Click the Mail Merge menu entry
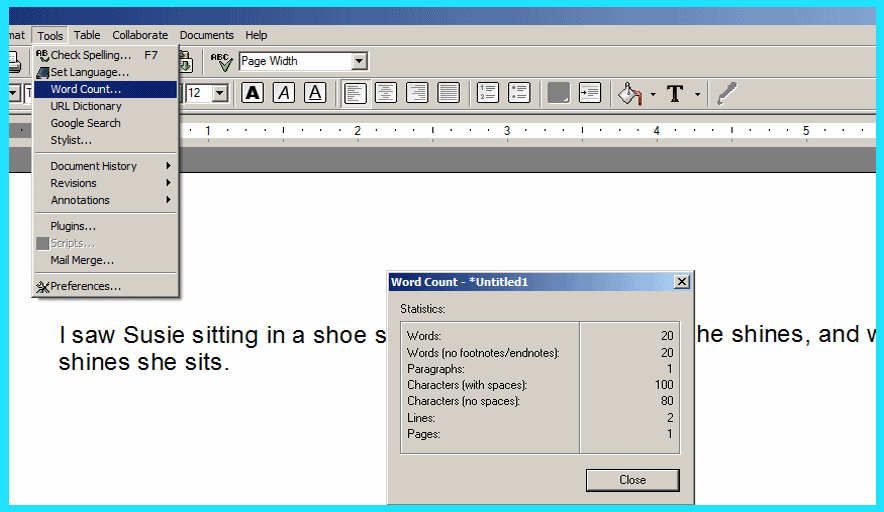The image size is (884, 512). pyautogui.click(x=82, y=260)
